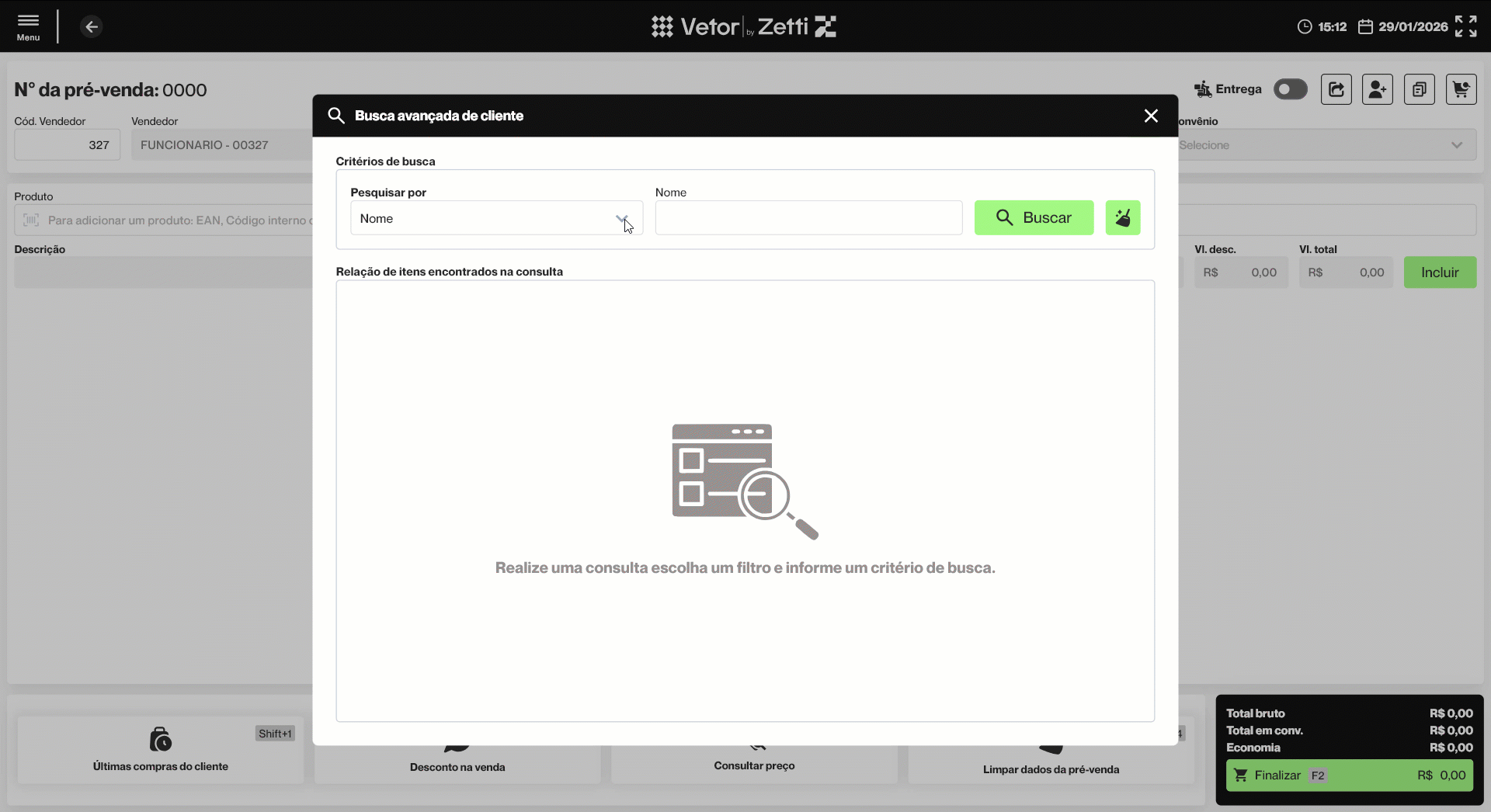
Task: Toggle fullscreen mode with the expand icon
Action: click(x=1465, y=26)
